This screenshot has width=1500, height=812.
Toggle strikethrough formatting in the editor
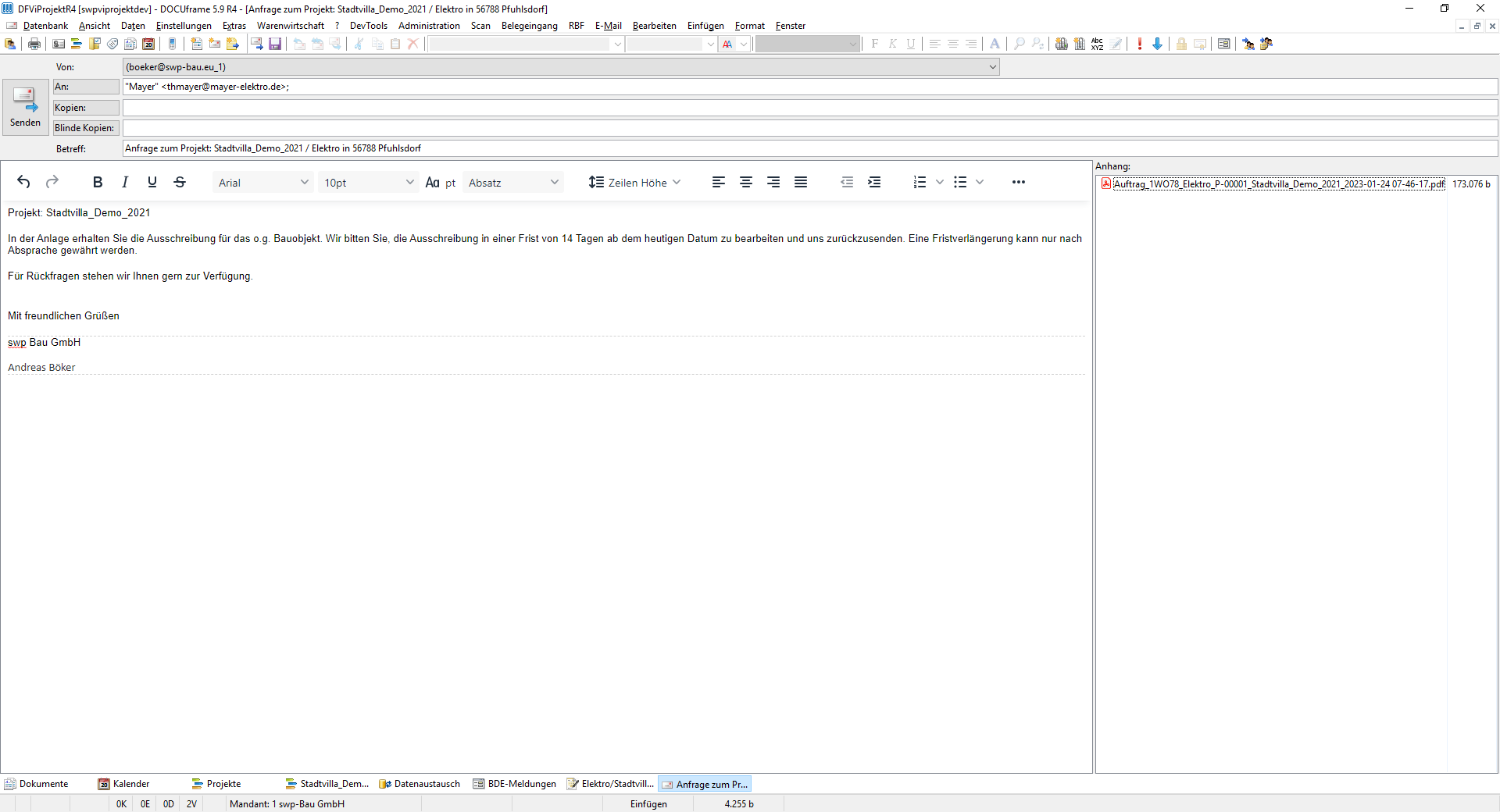[180, 182]
